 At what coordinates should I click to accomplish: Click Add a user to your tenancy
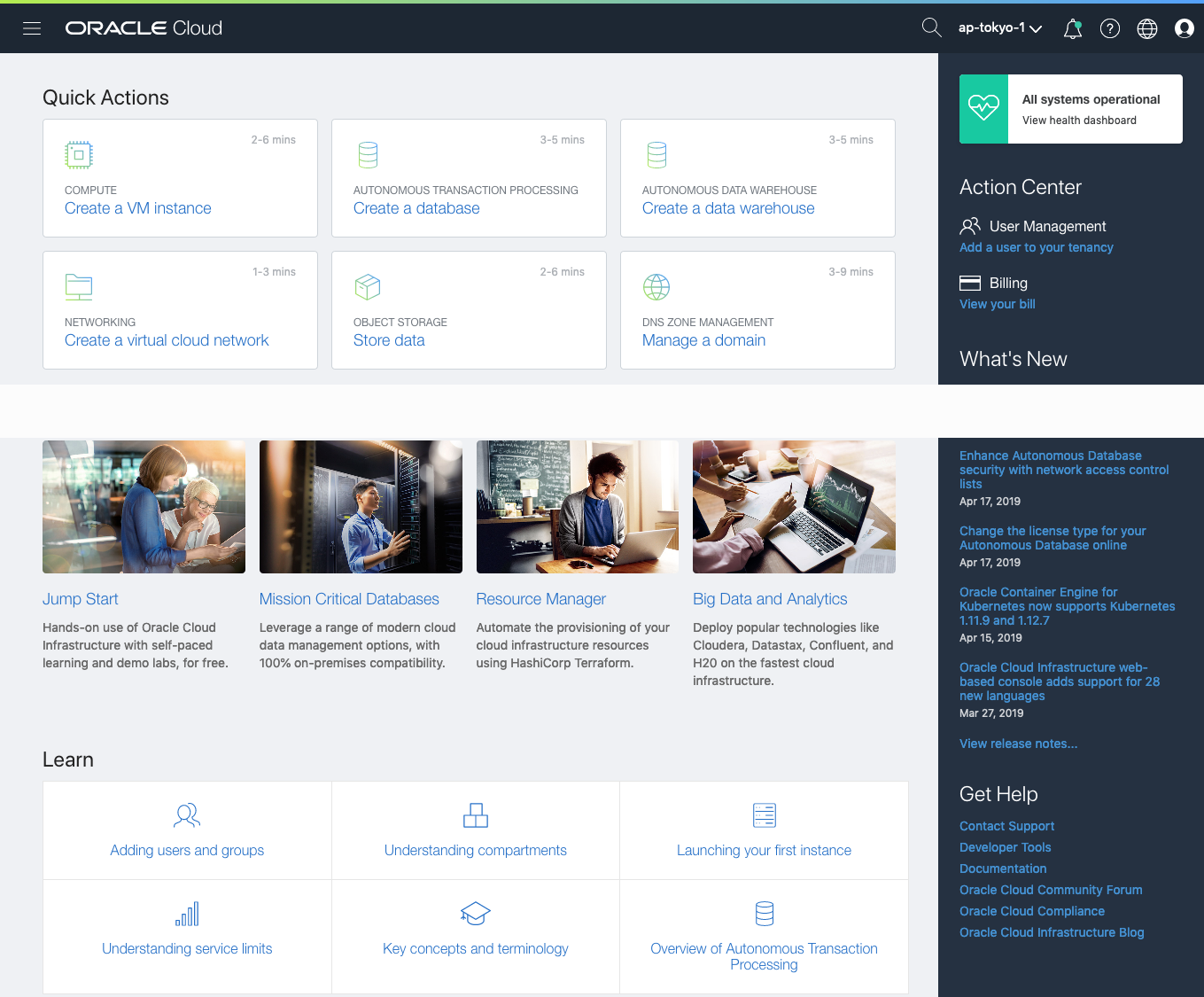pyautogui.click(x=1037, y=247)
